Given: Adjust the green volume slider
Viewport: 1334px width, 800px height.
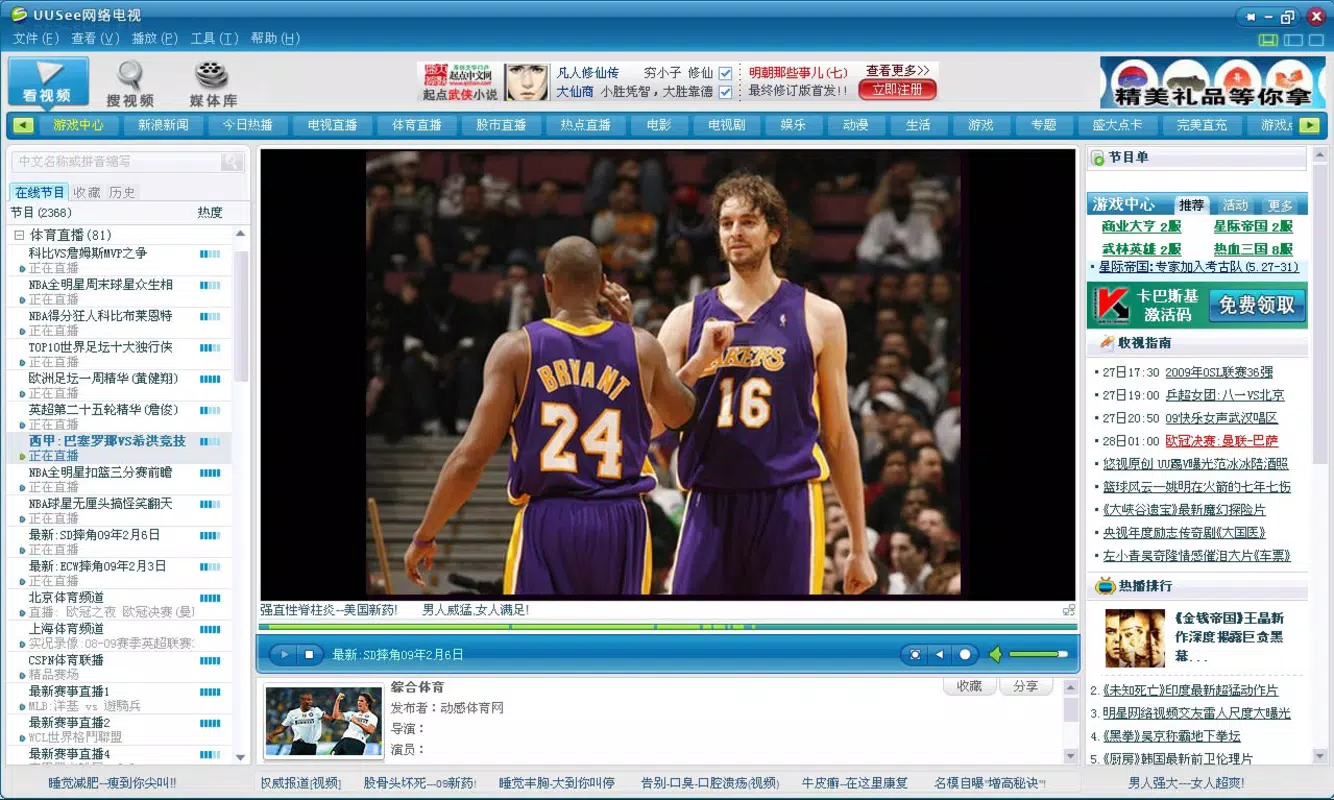Looking at the screenshot, I should point(1039,654).
